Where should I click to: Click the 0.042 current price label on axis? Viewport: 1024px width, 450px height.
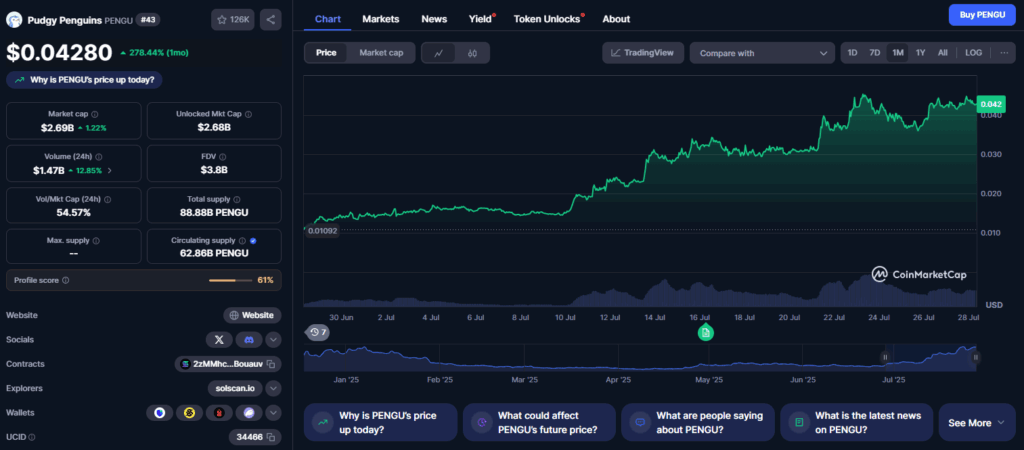tap(991, 104)
